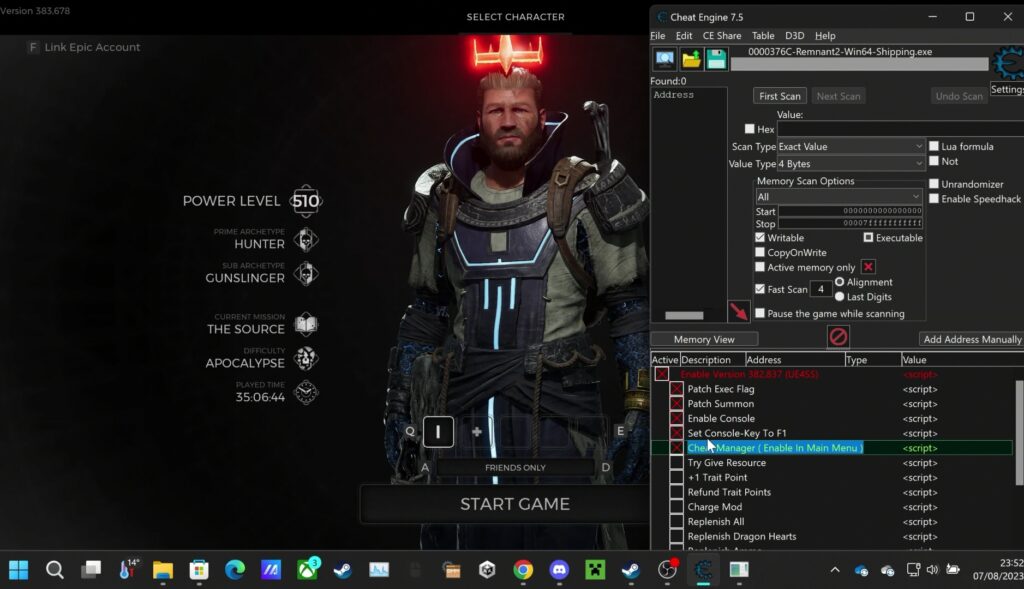
Task: Open the Xbox app on the taskbar
Action: point(308,570)
